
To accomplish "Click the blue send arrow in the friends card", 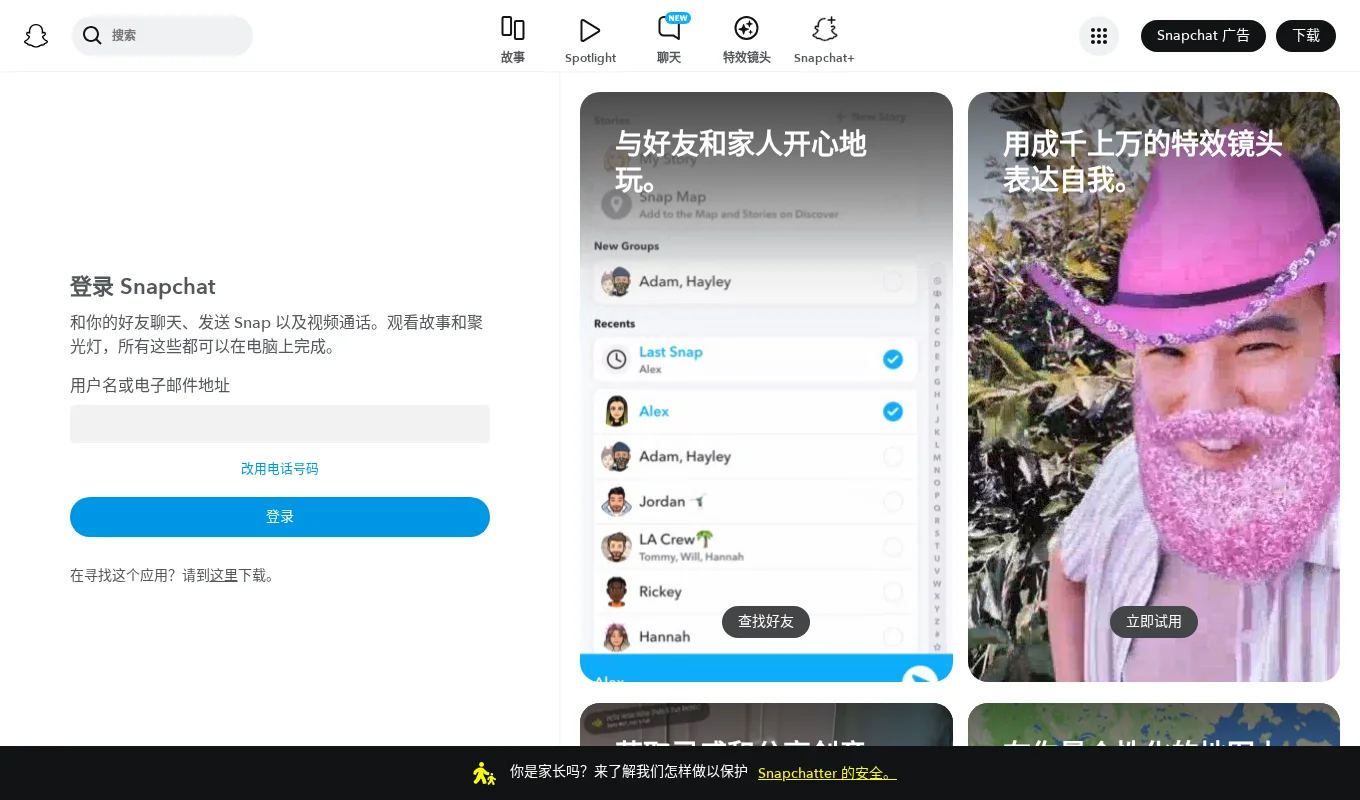I will pos(919,678).
